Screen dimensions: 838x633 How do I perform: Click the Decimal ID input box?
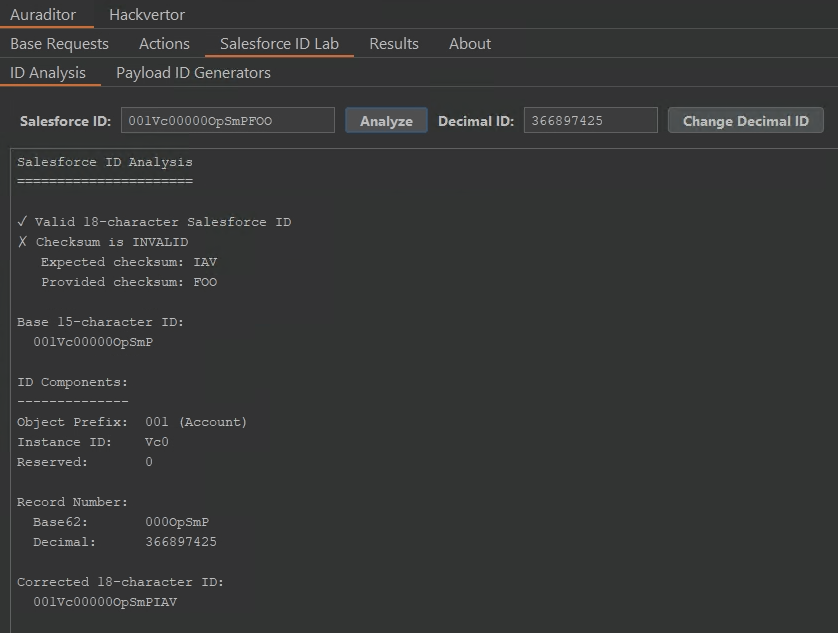(x=590, y=119)
